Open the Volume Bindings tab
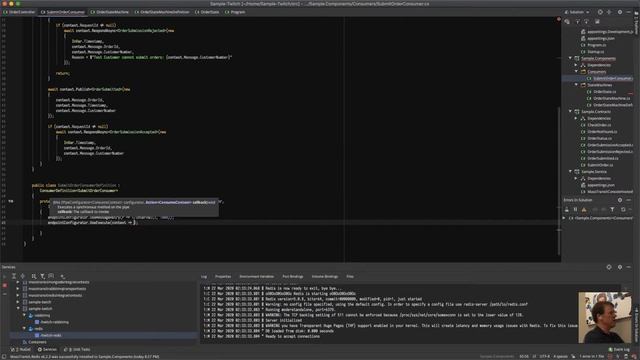Viewport: 640px width, 360px height. 325,277
